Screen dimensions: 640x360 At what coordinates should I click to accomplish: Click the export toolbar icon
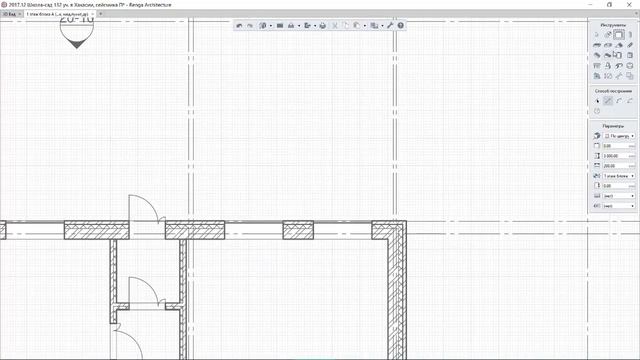click(308, 25)
